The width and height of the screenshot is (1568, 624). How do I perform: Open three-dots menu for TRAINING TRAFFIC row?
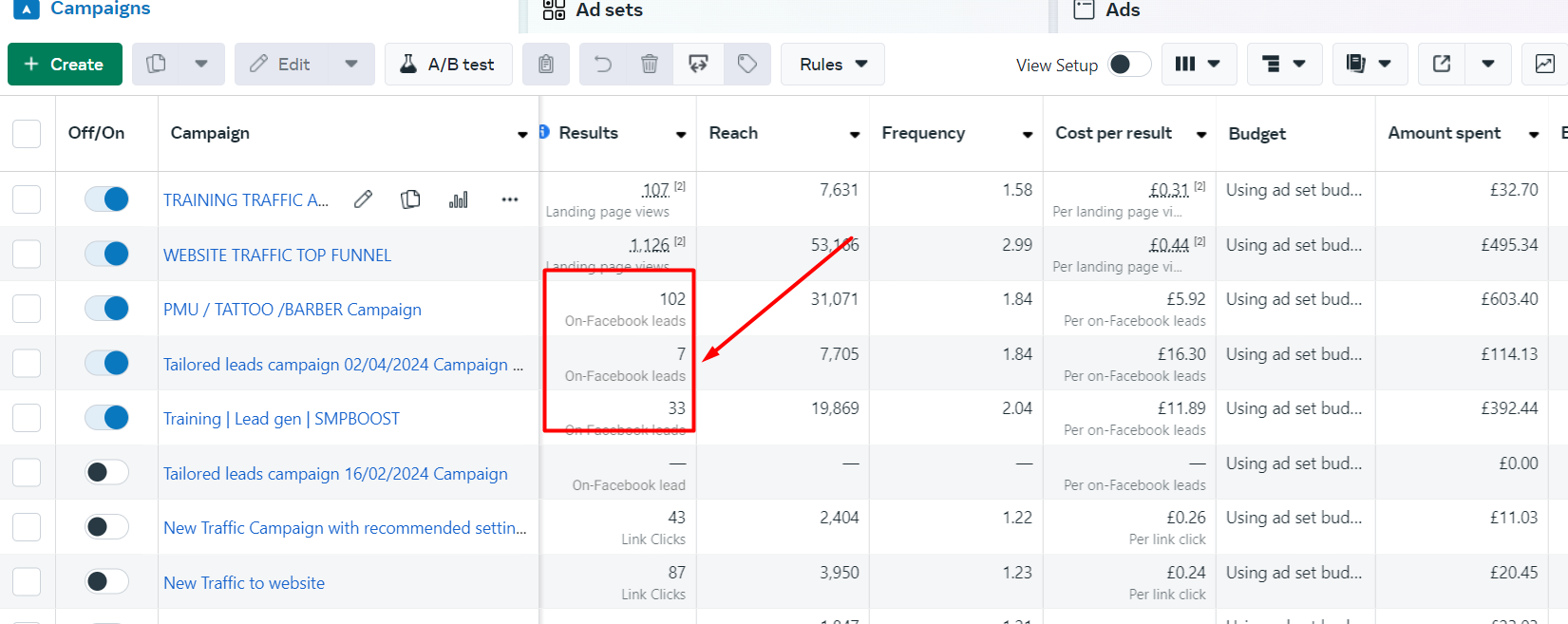(510, 199)
